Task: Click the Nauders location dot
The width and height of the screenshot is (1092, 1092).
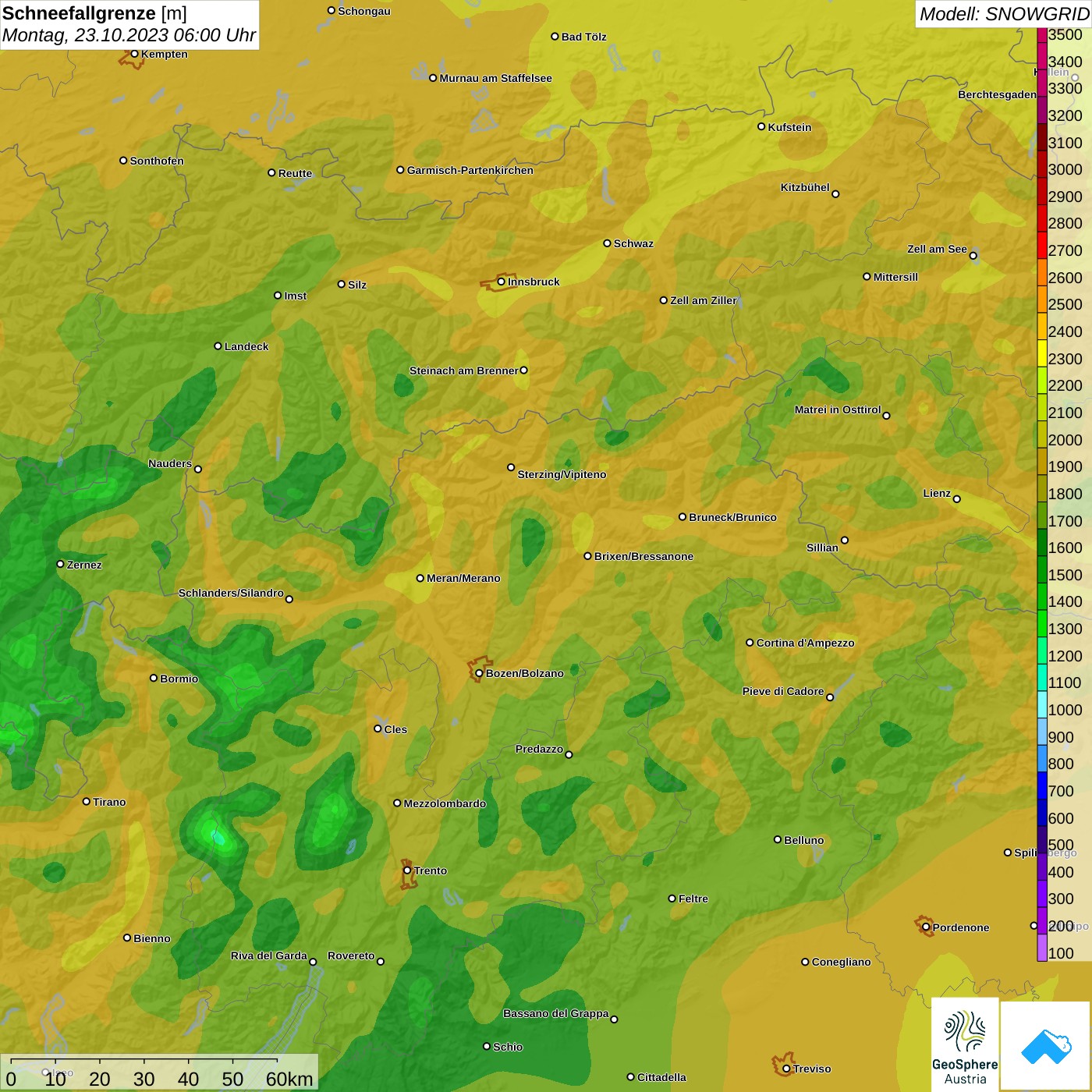Action: [x=198, y=469]
